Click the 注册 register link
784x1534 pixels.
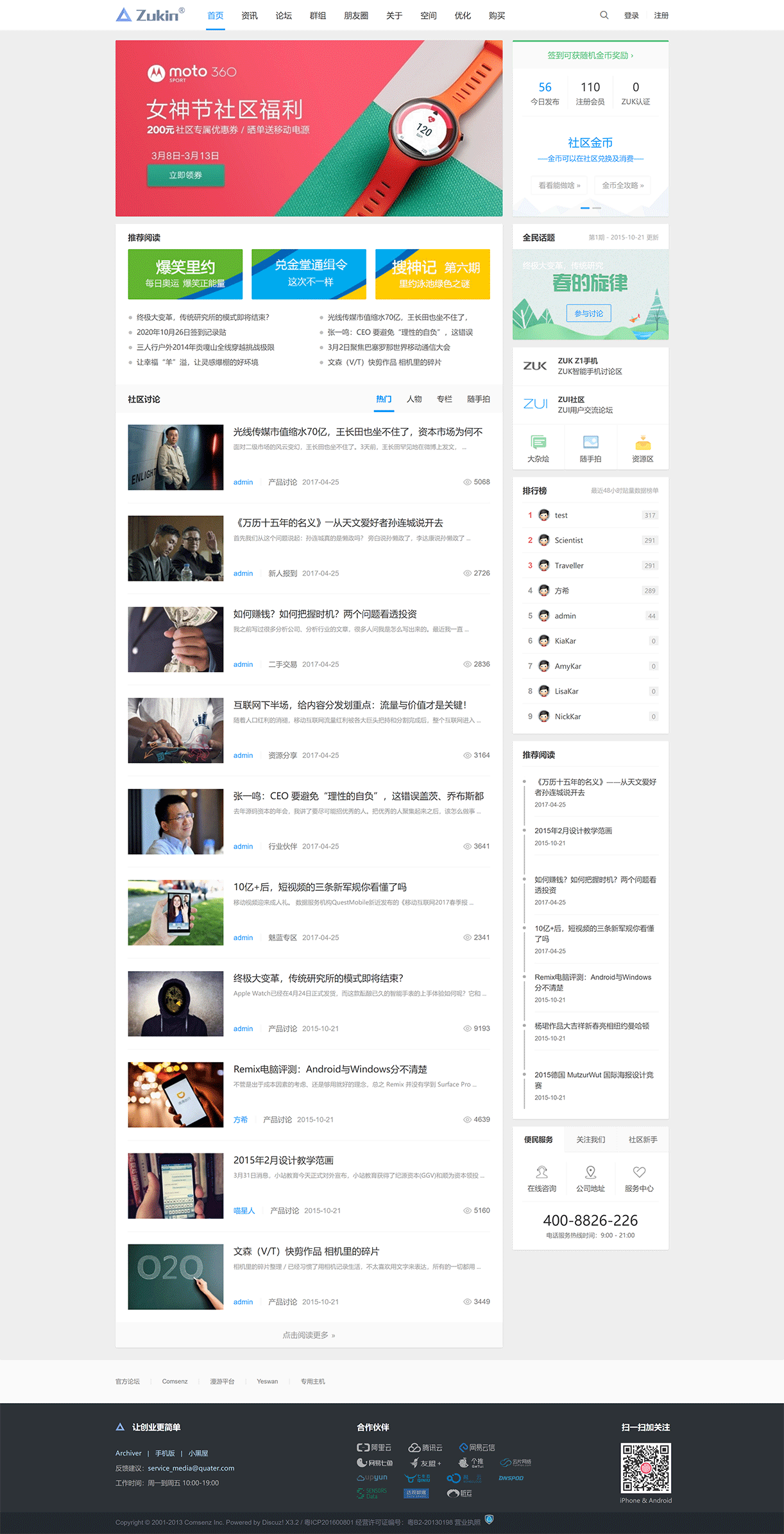tap(661, 15)
